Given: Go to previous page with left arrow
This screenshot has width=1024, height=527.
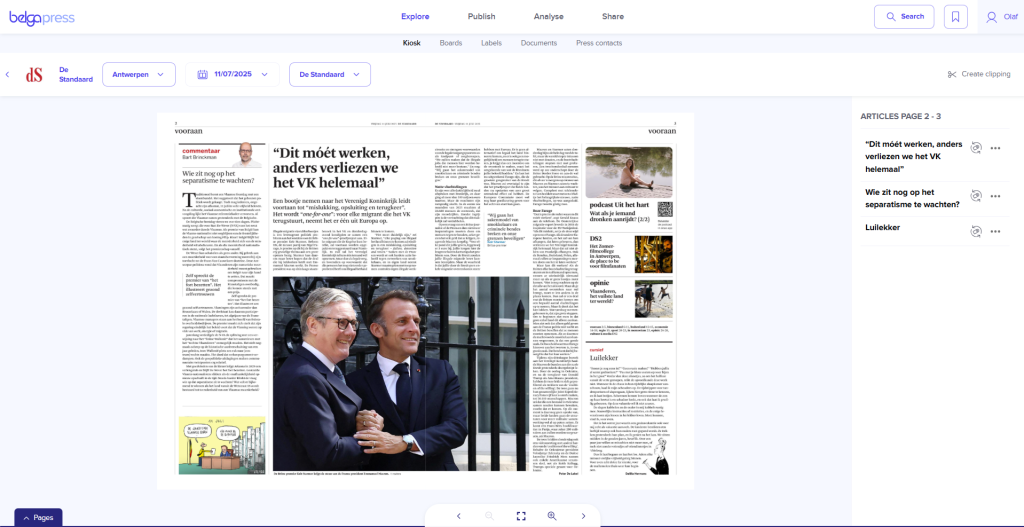Looking at the screenshot, I should click(x=458, y=515).
